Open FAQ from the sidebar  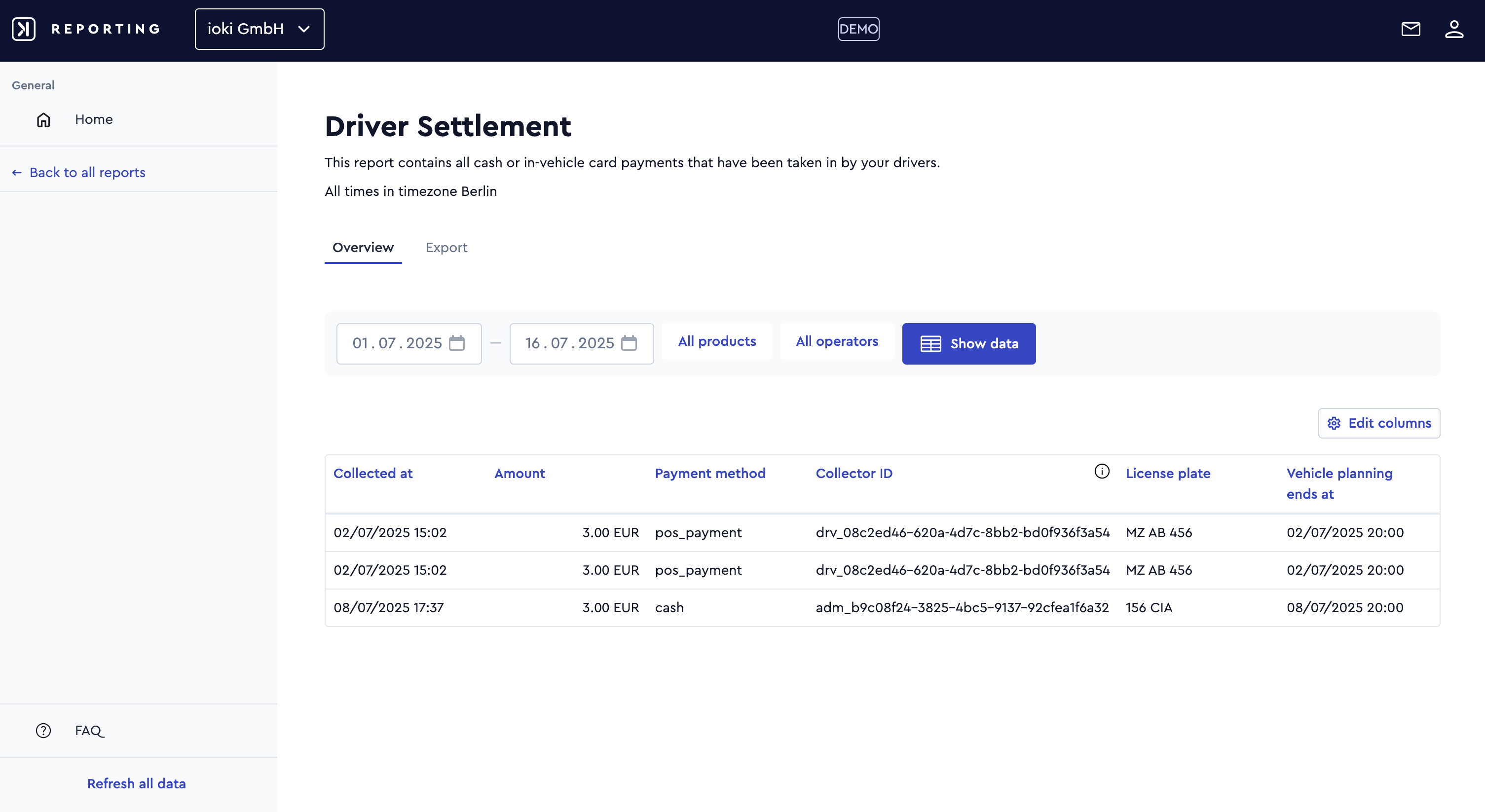(89, 731)
